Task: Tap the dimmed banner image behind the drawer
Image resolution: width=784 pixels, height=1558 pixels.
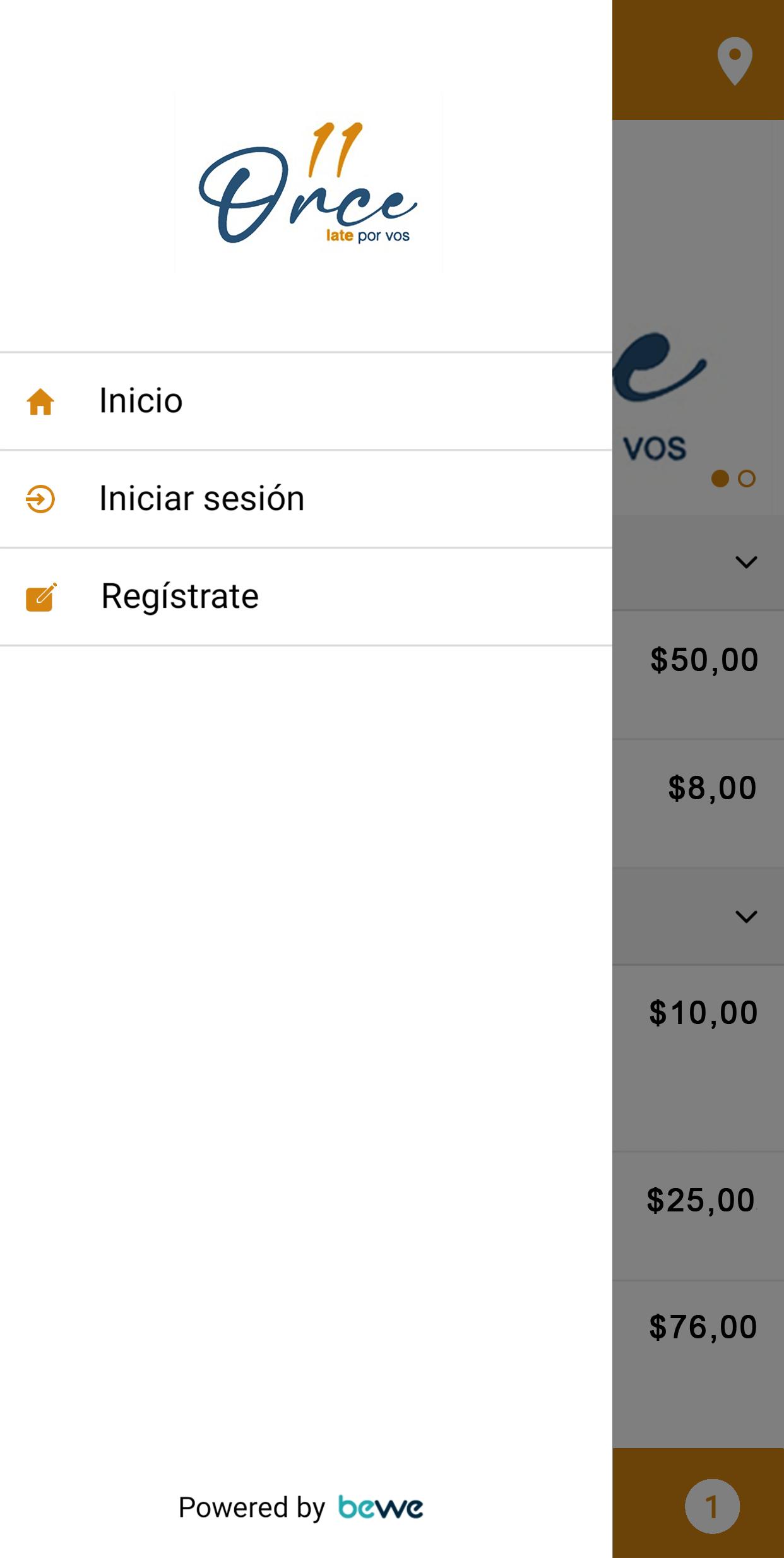Action: pos(698,317)
